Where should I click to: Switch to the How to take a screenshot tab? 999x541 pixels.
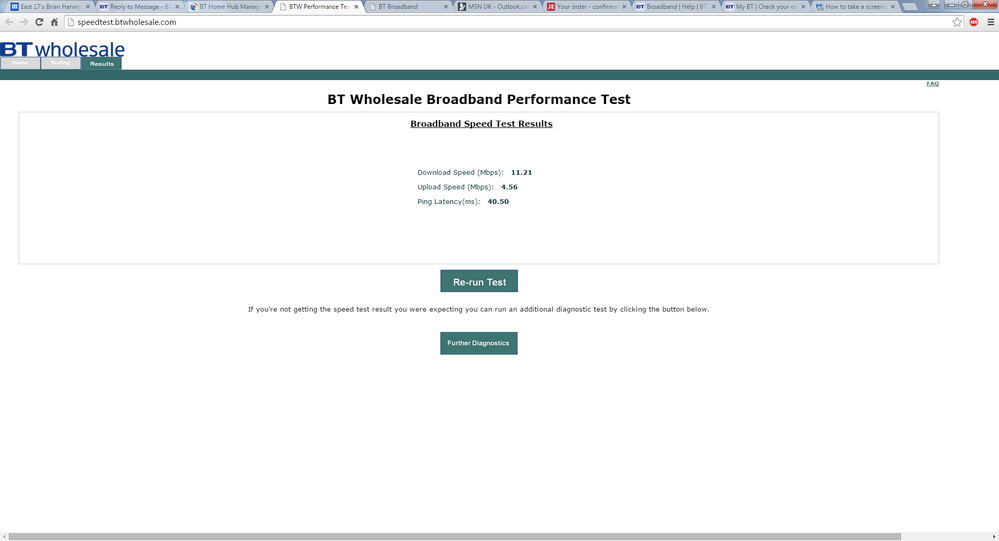tap(855, 6)
